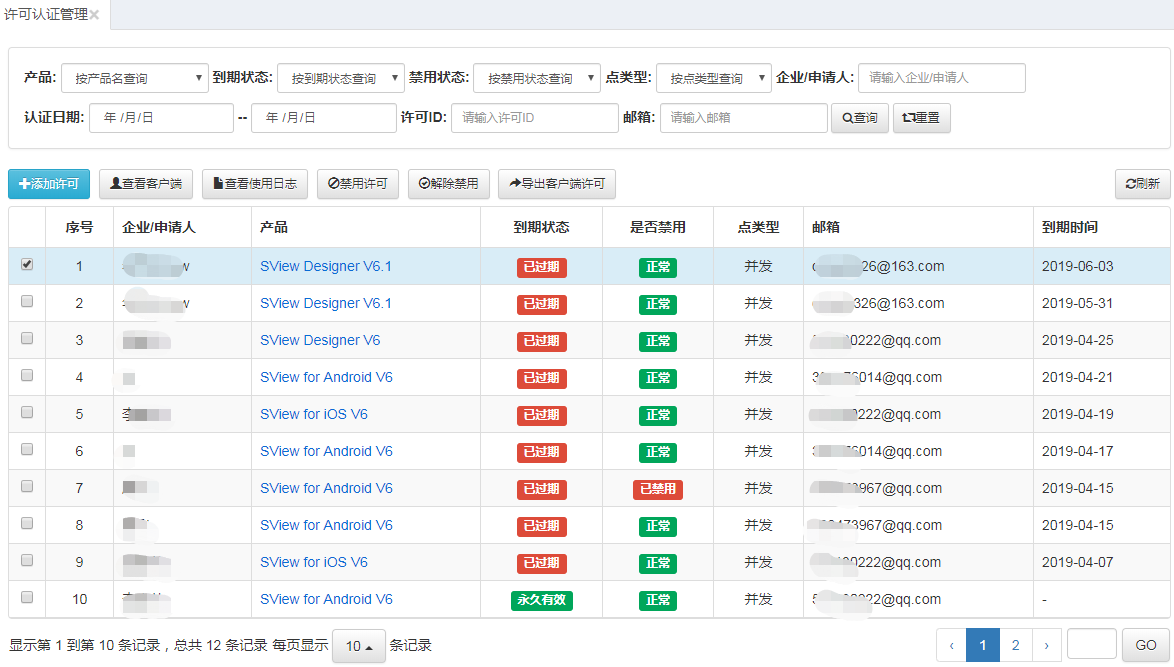
Task: Check the checkbox for row 9
Action: [x=27, y=560]
